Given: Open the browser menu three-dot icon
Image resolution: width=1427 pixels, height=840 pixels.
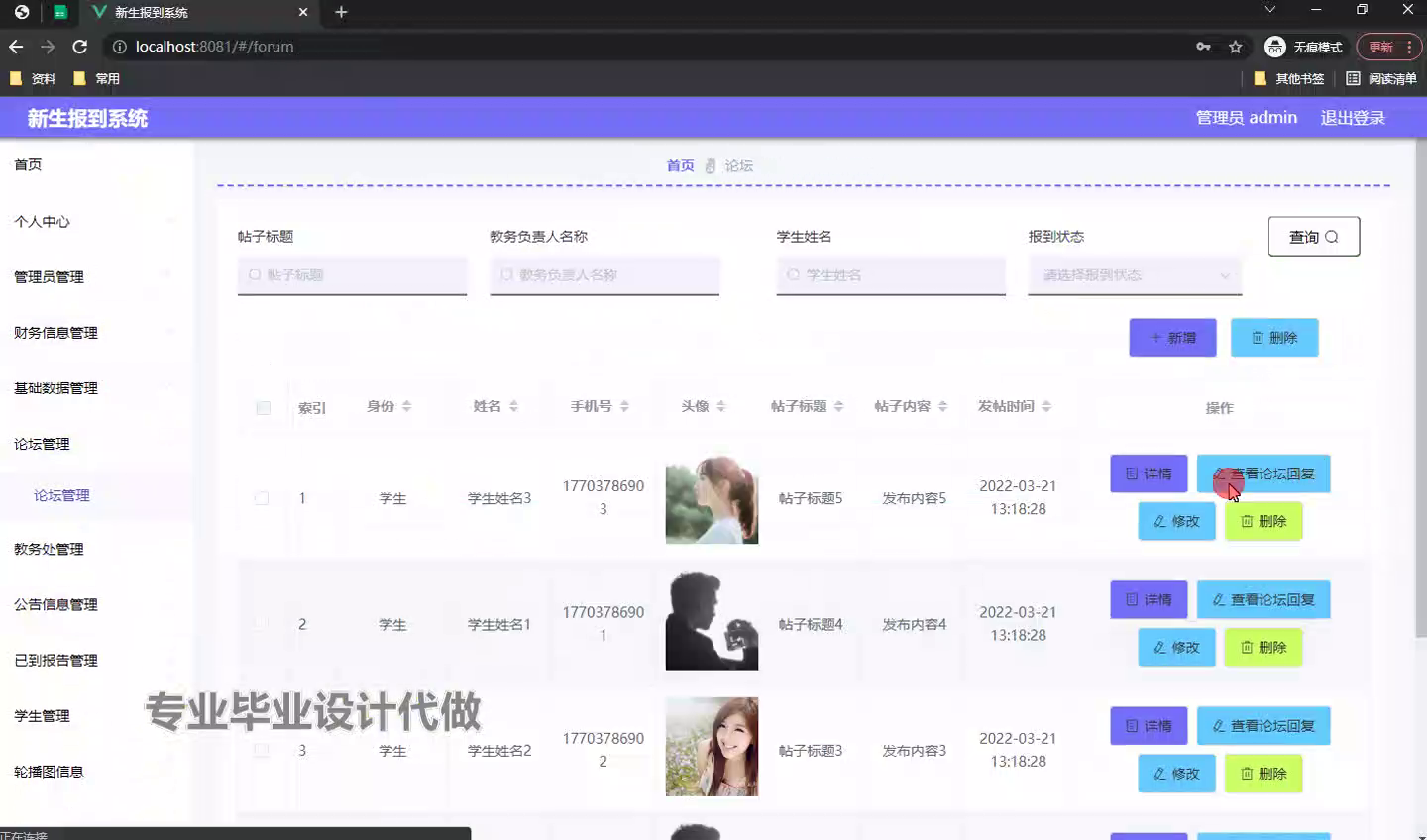Looking at the screenshot, I should tap(1409, 47).
